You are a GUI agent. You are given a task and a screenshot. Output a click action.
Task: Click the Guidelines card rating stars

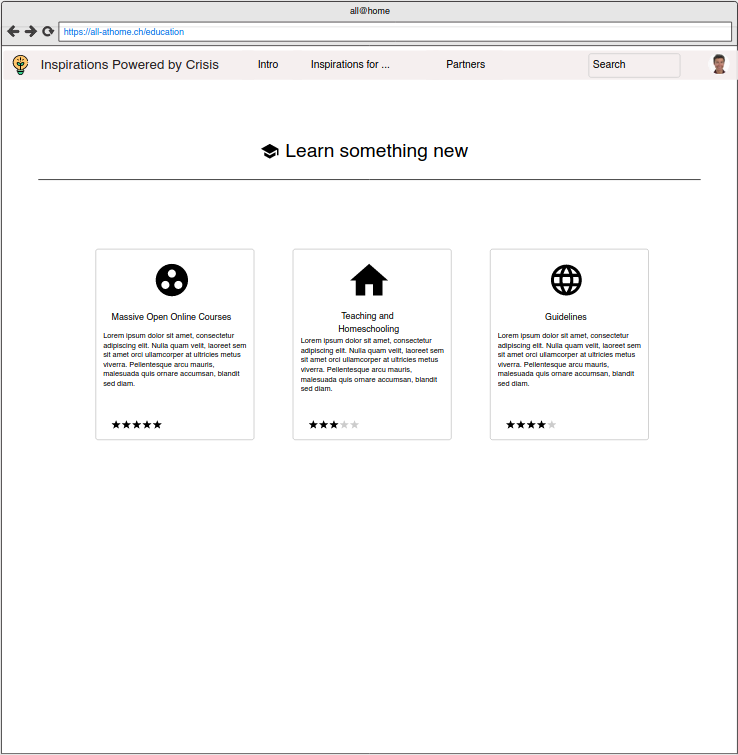click(531, 425)
